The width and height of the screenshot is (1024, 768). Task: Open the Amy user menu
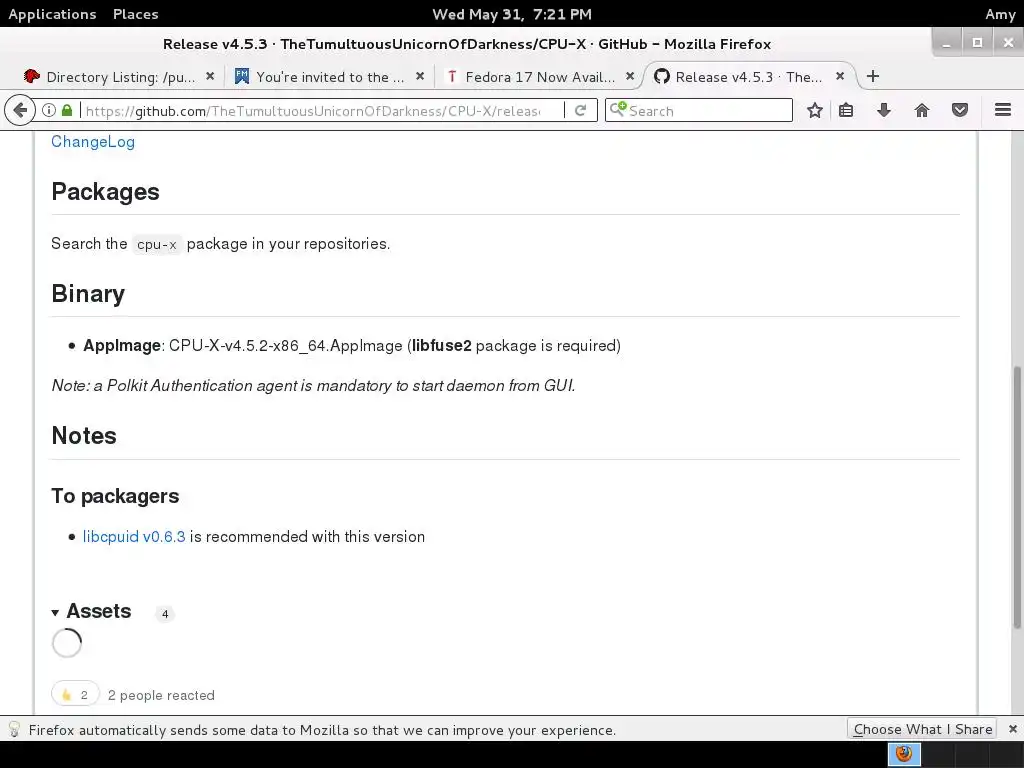pyautogui.click(x=1000, y=14)
